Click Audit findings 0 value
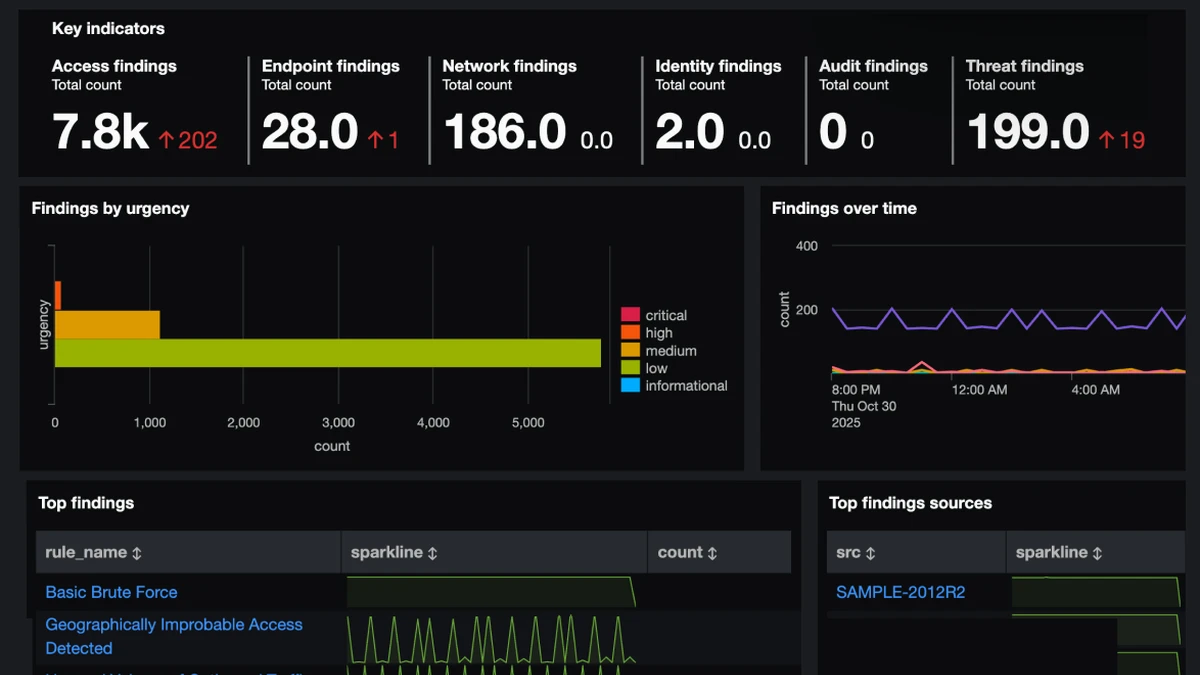The image size is (1200, 675). (x=833, y=133)
